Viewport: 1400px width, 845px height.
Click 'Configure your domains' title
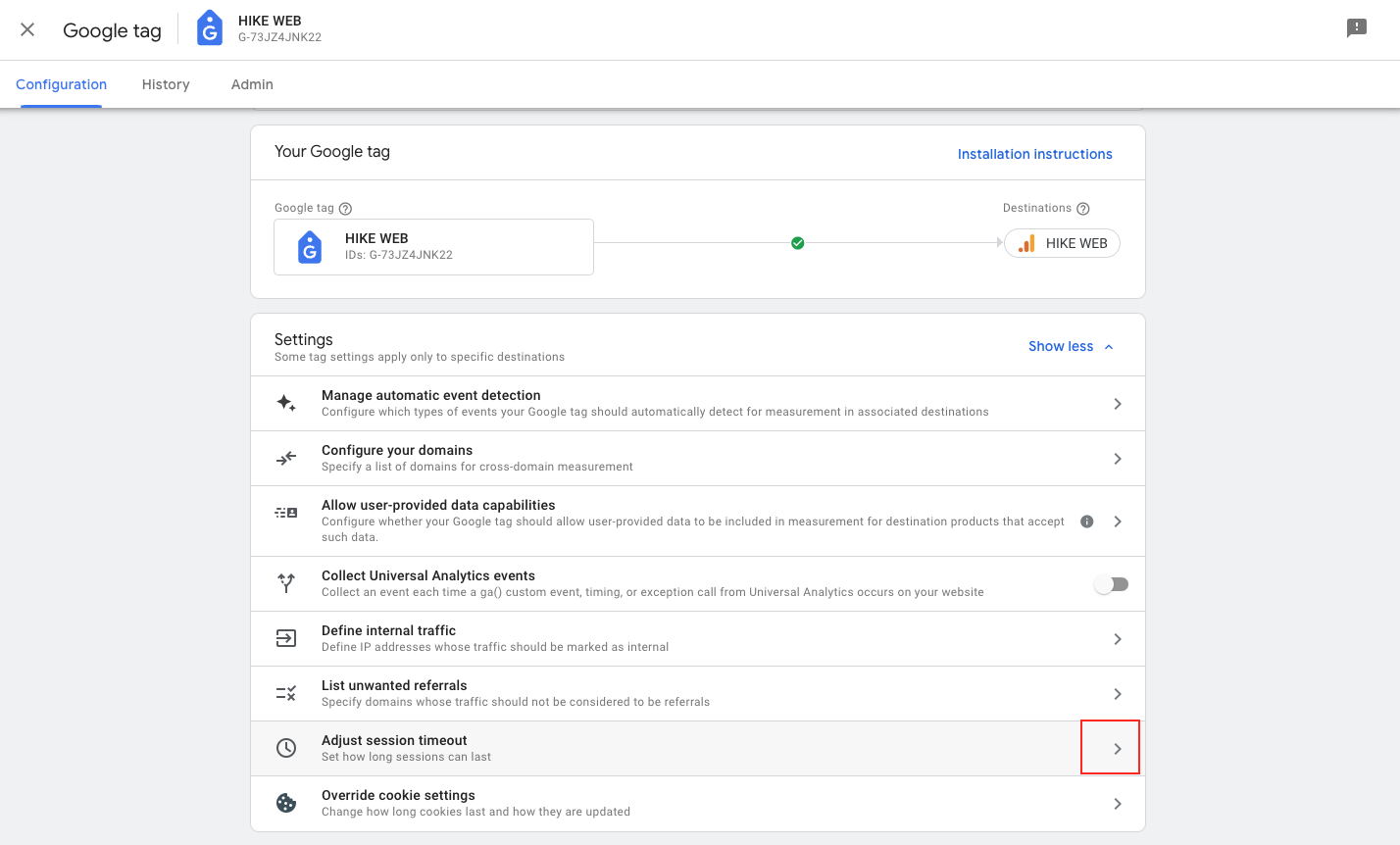[397, 450]
